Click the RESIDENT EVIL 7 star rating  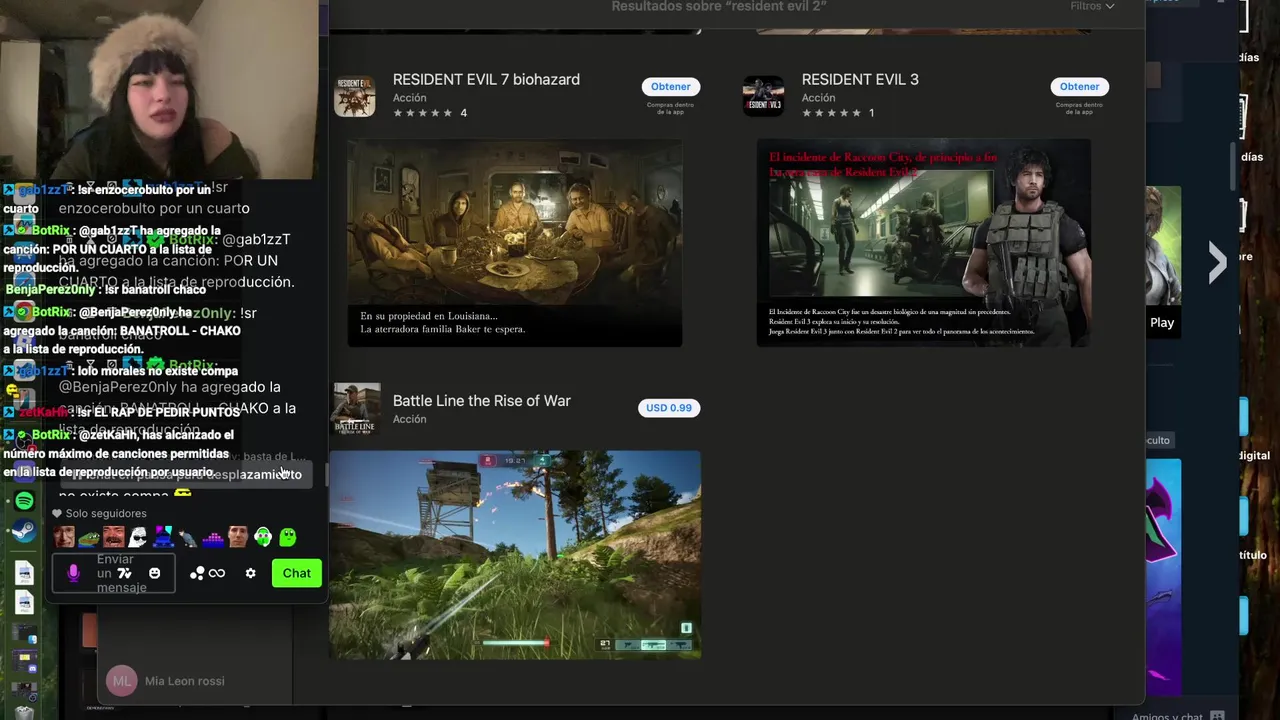423,113
